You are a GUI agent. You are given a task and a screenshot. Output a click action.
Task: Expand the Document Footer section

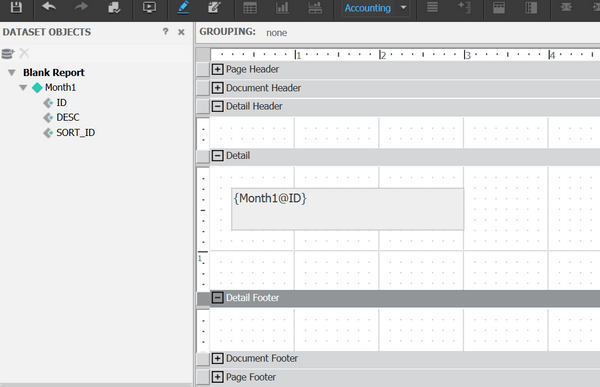[217, 358]
